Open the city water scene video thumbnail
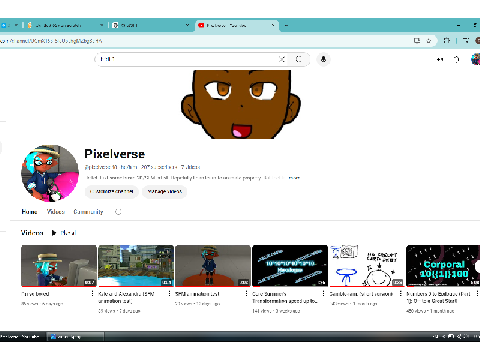The width and height of the screenshot is (480, 360). [x=136, y=266]
